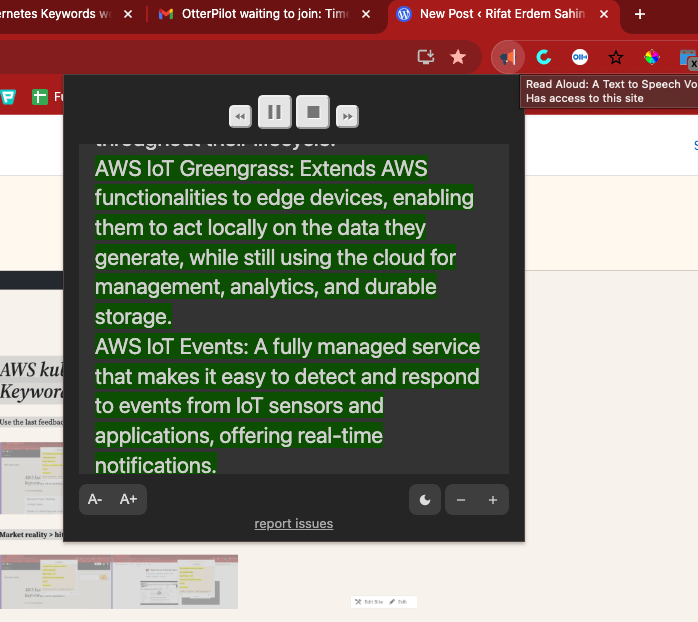Increase text size with A+ button
This screenshot has height=622, width=698.
tap(129, 500)
